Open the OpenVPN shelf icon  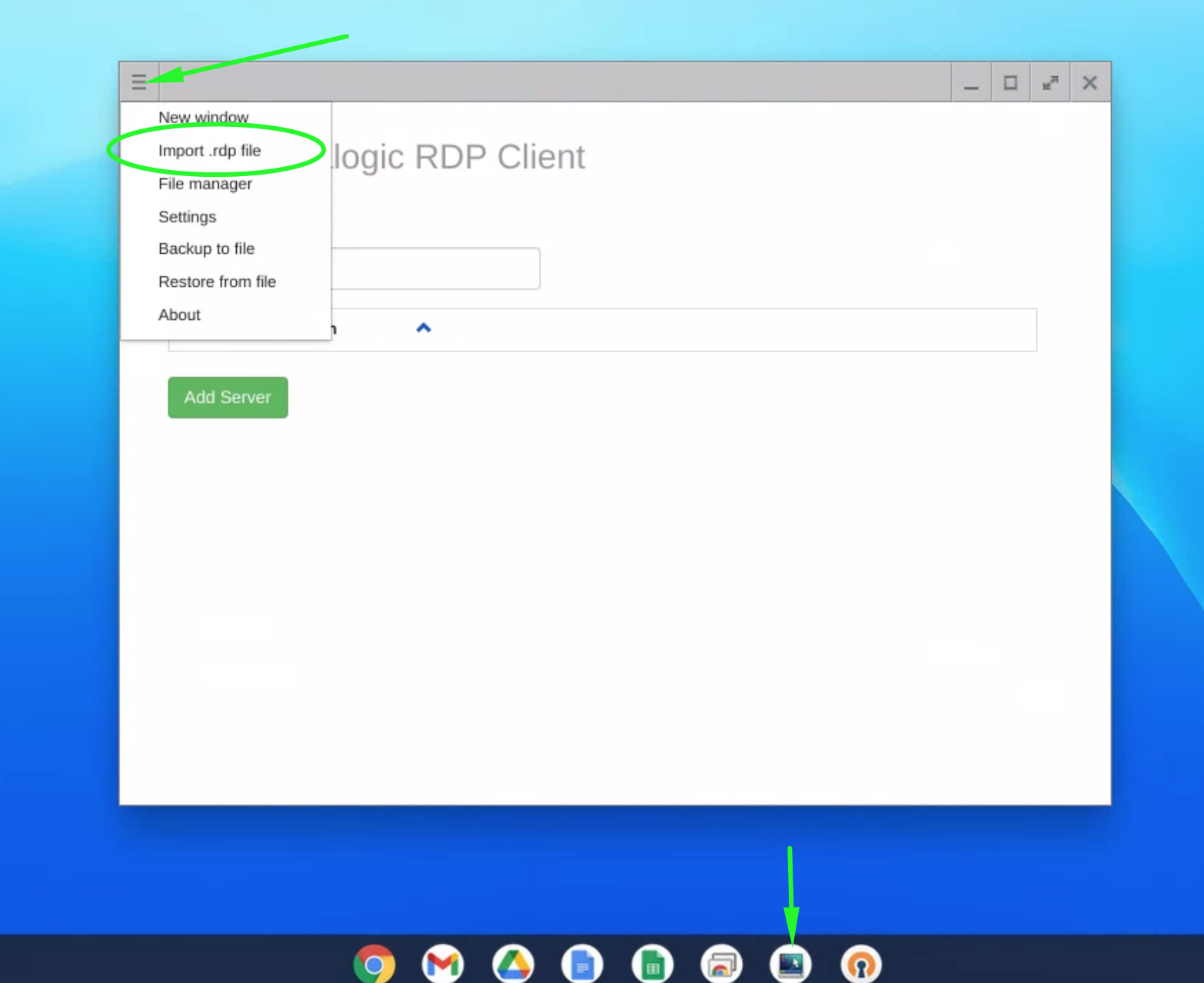pos(861,965)
